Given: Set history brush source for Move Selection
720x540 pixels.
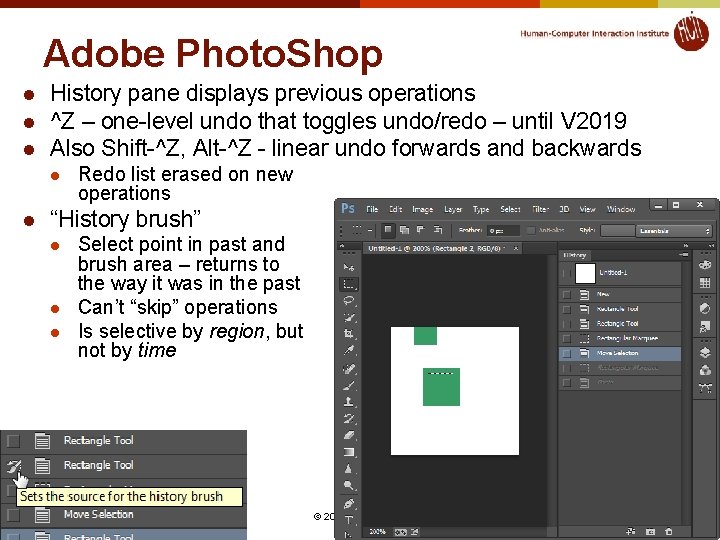Looking at the screenshot, I should [x=567, y=354].
